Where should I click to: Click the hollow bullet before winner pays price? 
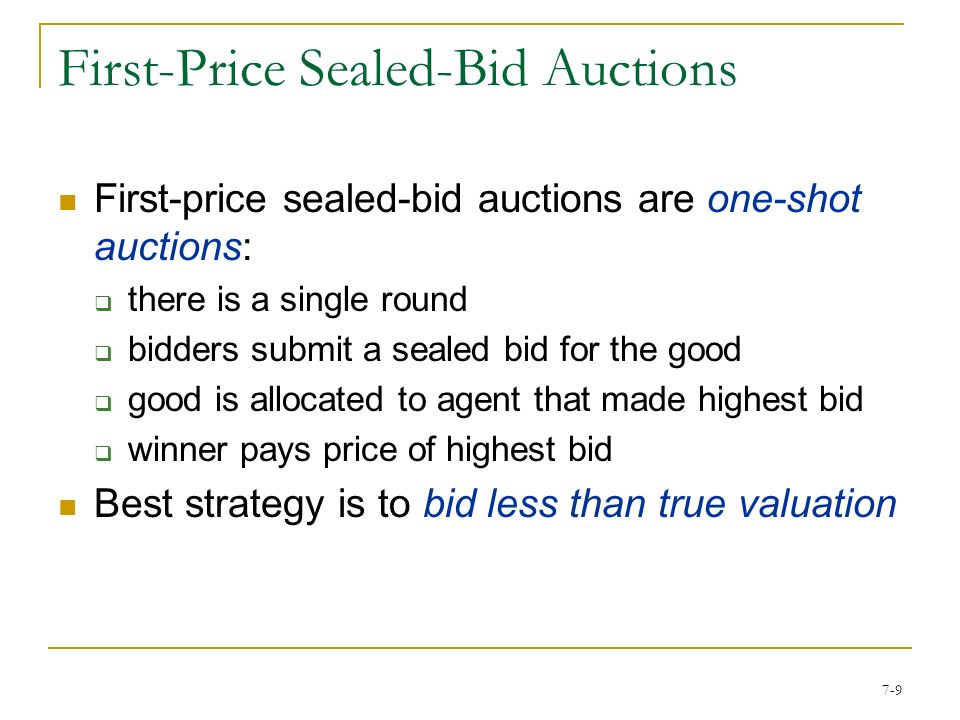tap(103, 453)
